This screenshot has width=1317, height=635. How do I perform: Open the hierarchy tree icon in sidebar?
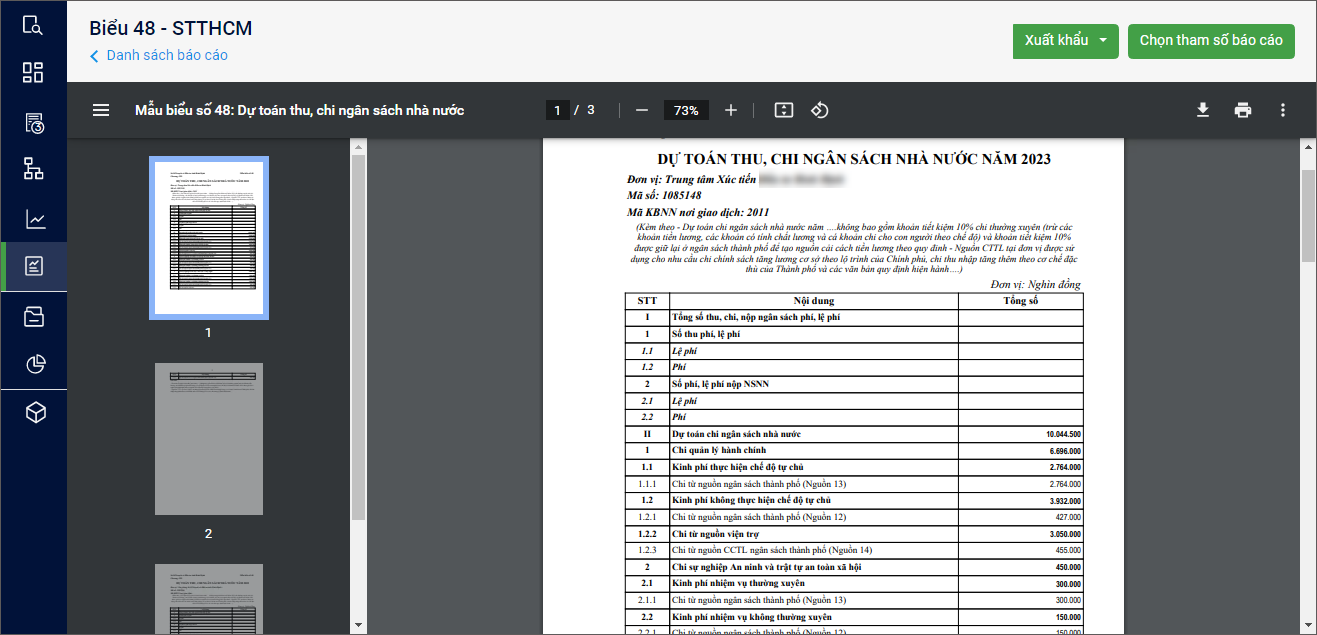[33, 169]
